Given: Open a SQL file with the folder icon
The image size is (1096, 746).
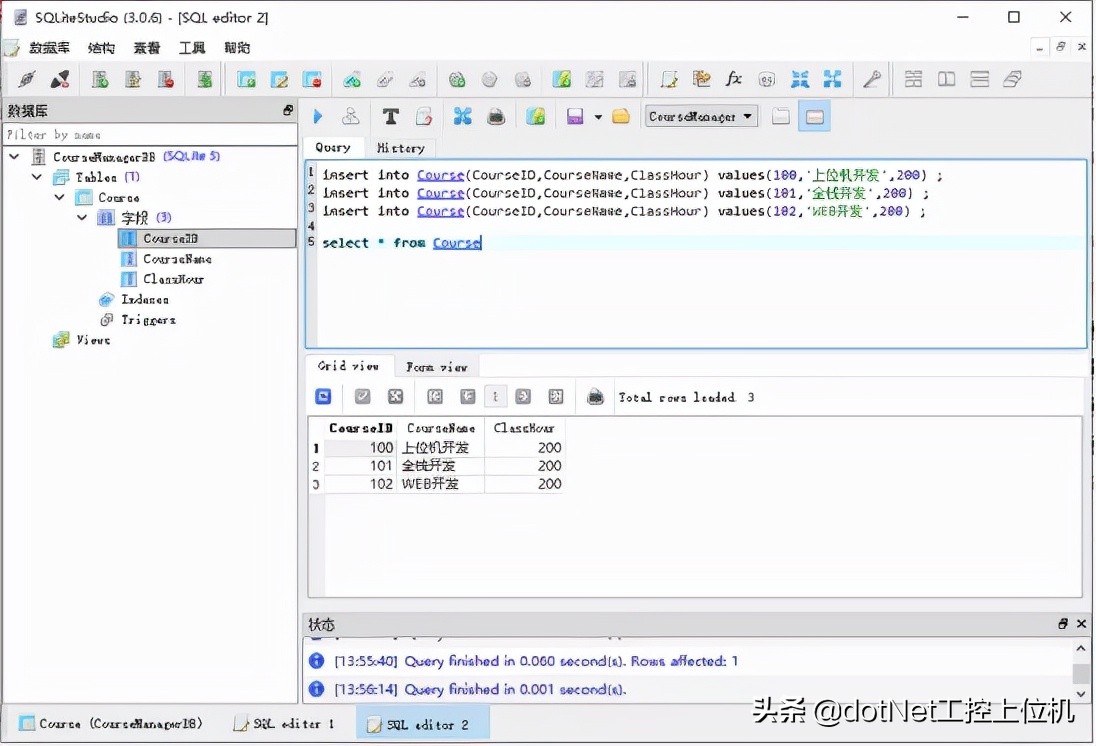Looking at the screenshot, I should [x=619, y=116].
